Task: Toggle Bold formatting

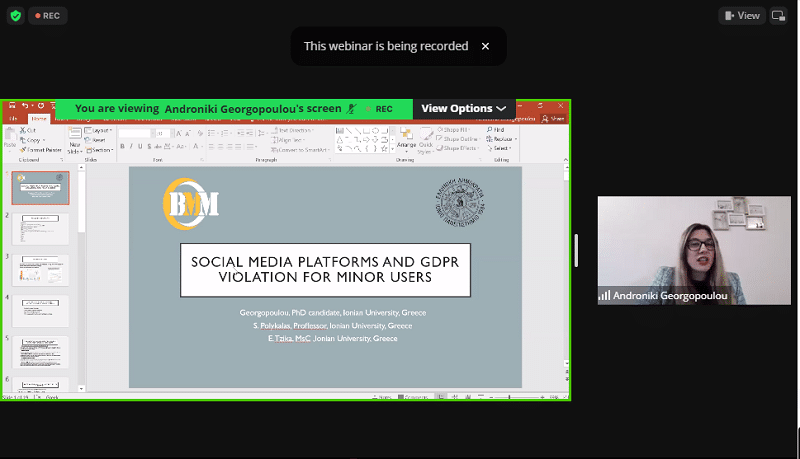Action: point(122,146)
